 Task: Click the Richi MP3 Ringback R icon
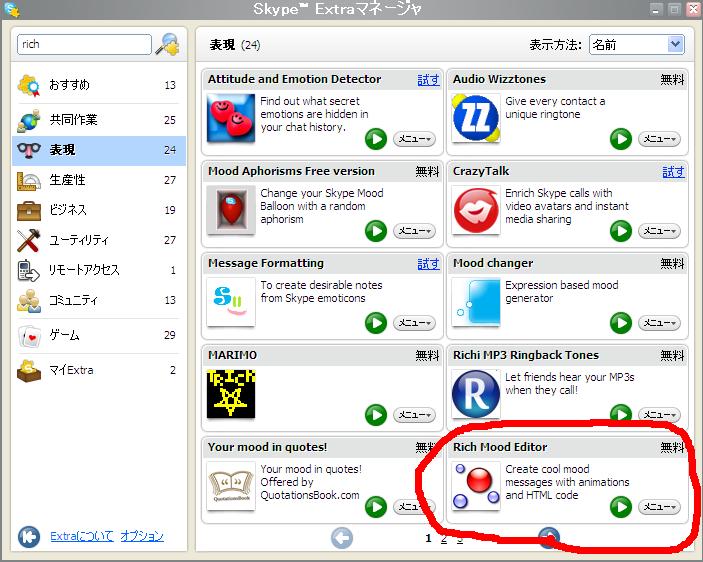click(x=476, y=394)
